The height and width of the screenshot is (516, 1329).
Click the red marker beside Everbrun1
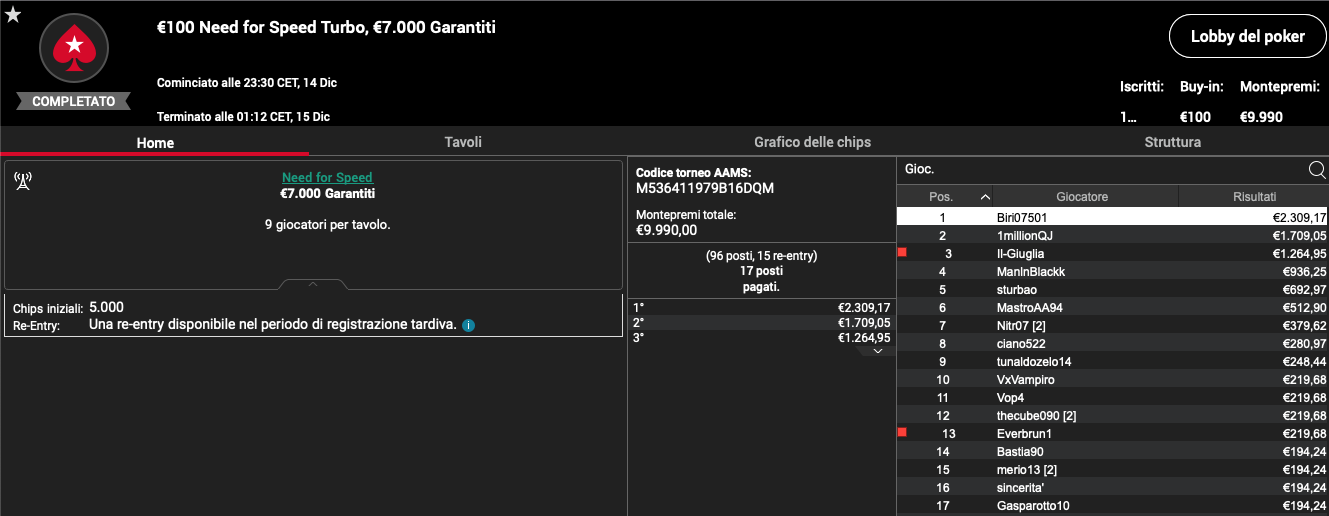[x=902, y=432]
